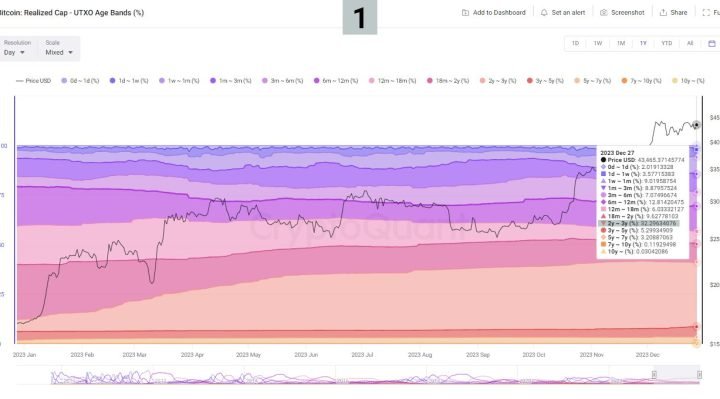Image resolution: width=720 pixels, height=399 pixels.
Task: Toggle the 1w ~ 1m (%) legend series
Action: click(x=179, y=81)
